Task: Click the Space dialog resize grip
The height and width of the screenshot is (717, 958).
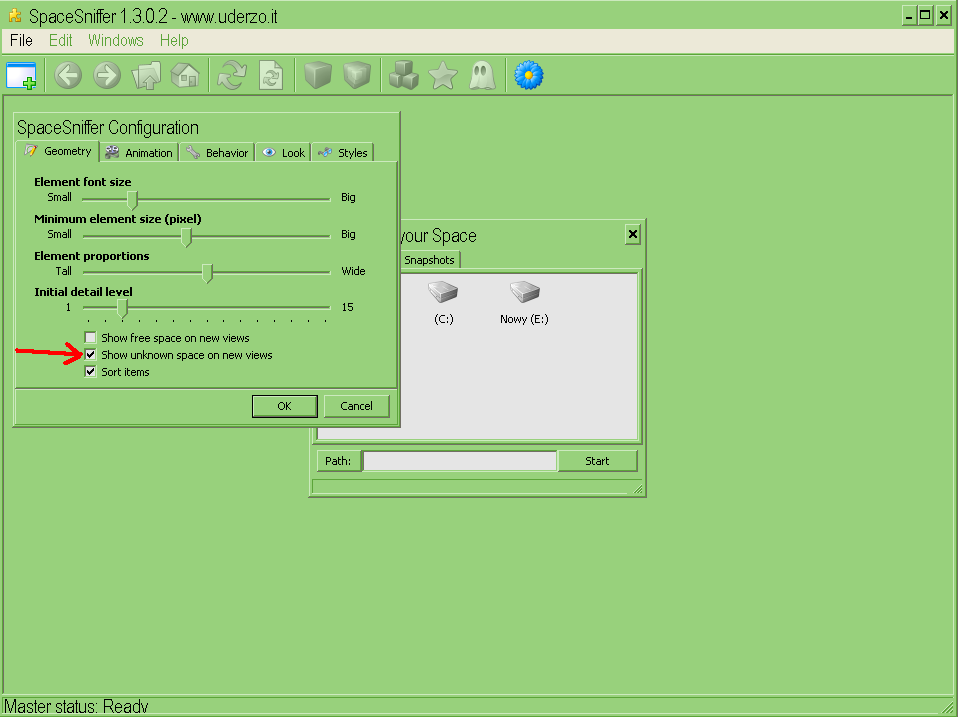Action: click(637, 489)
